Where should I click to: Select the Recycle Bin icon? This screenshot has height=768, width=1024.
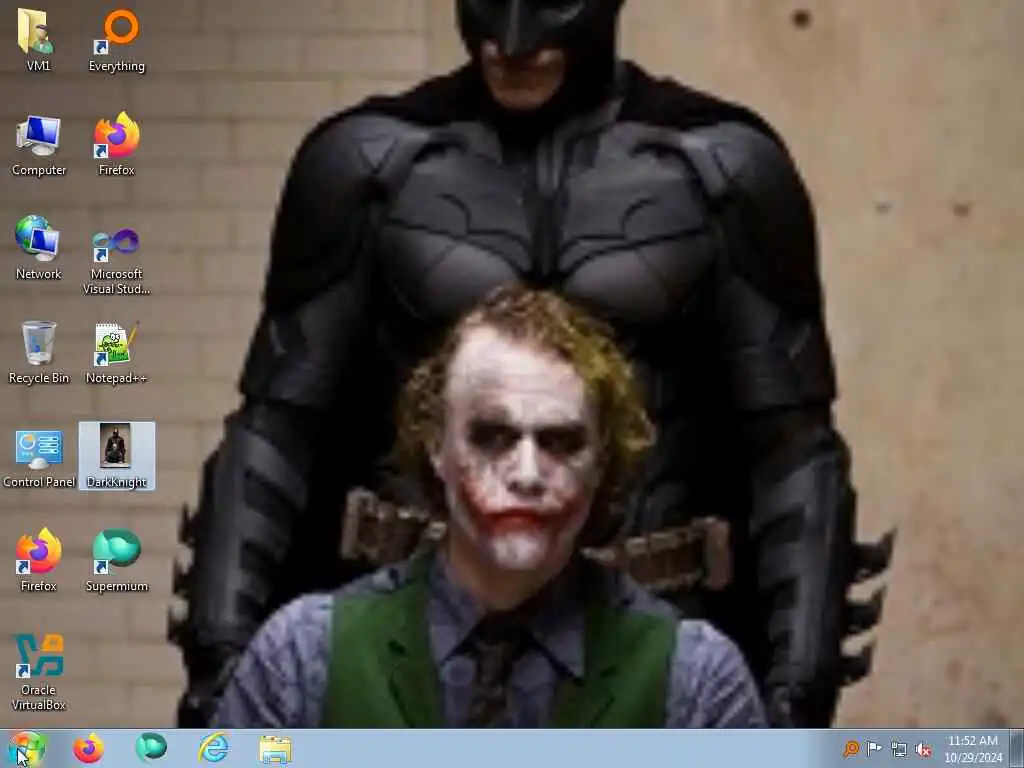pos(39,353)
